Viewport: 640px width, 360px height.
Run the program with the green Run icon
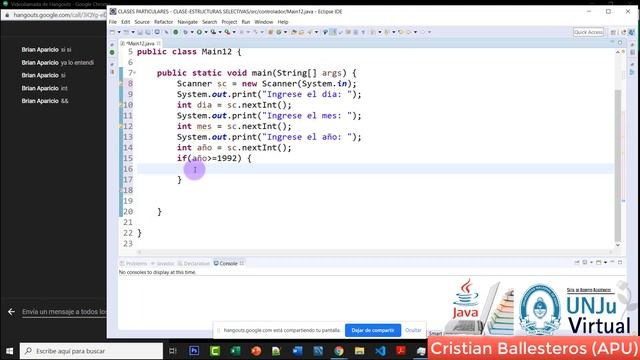(x=200, y=32)
